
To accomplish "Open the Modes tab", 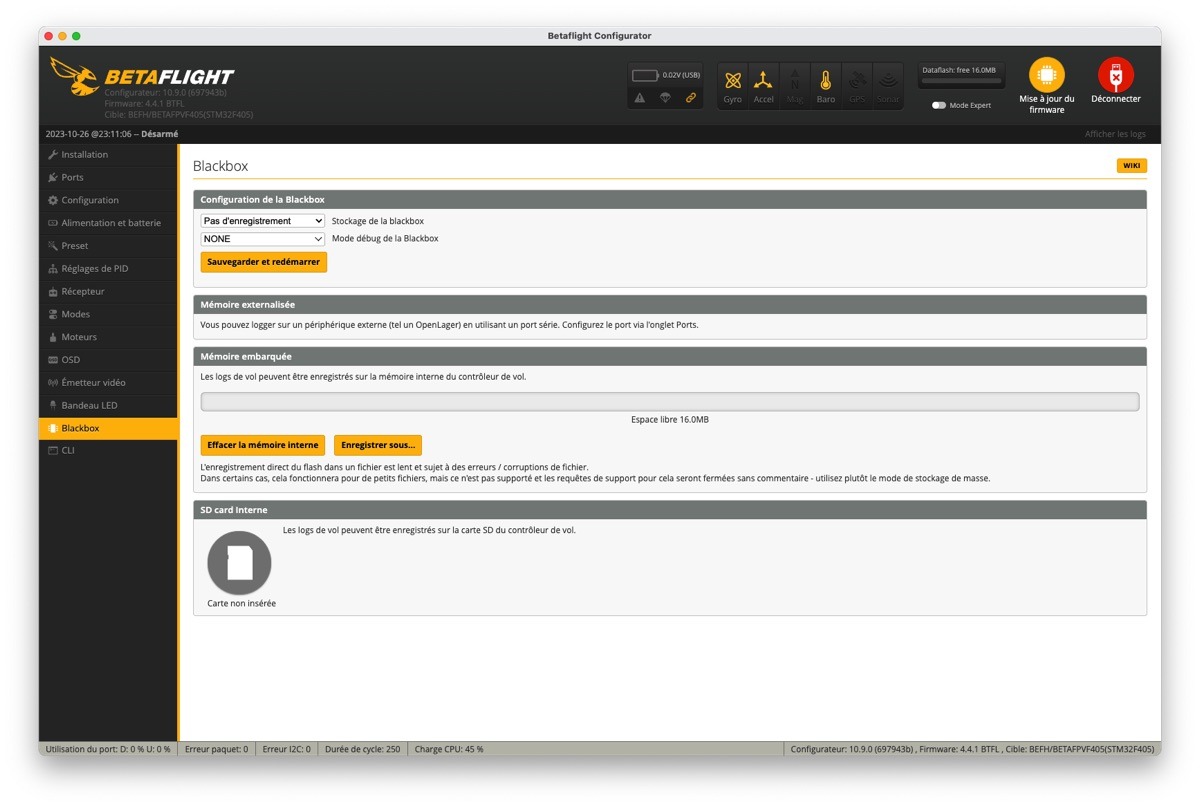I will (x=108, y=314).
